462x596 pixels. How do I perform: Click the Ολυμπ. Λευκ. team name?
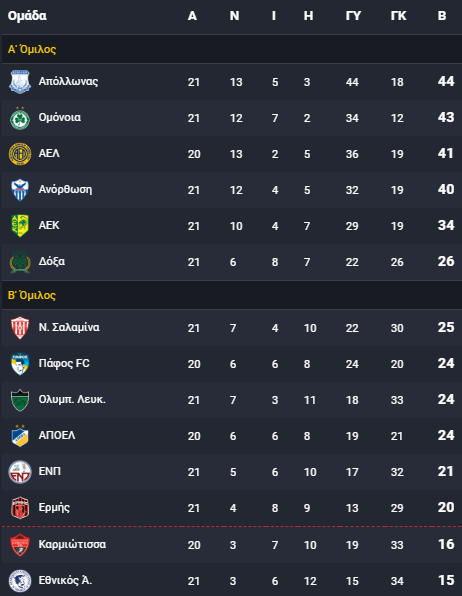pos(72,399)
